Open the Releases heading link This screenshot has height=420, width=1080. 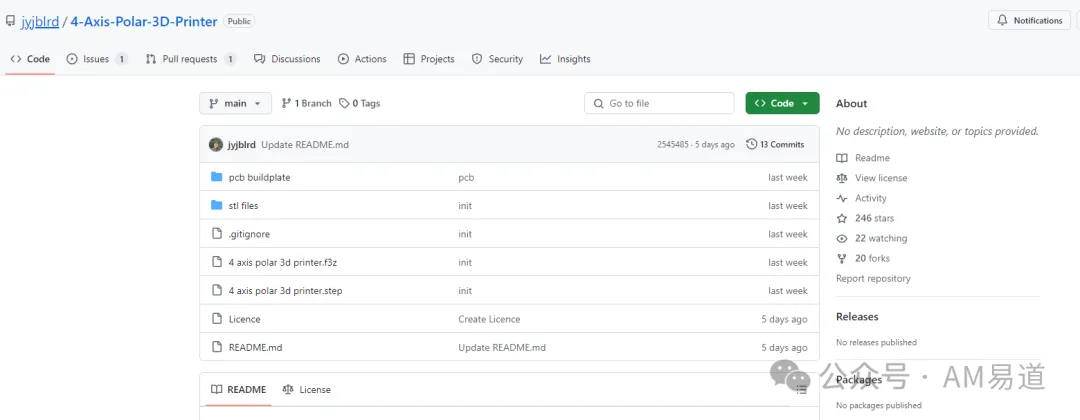pos(857,317)
